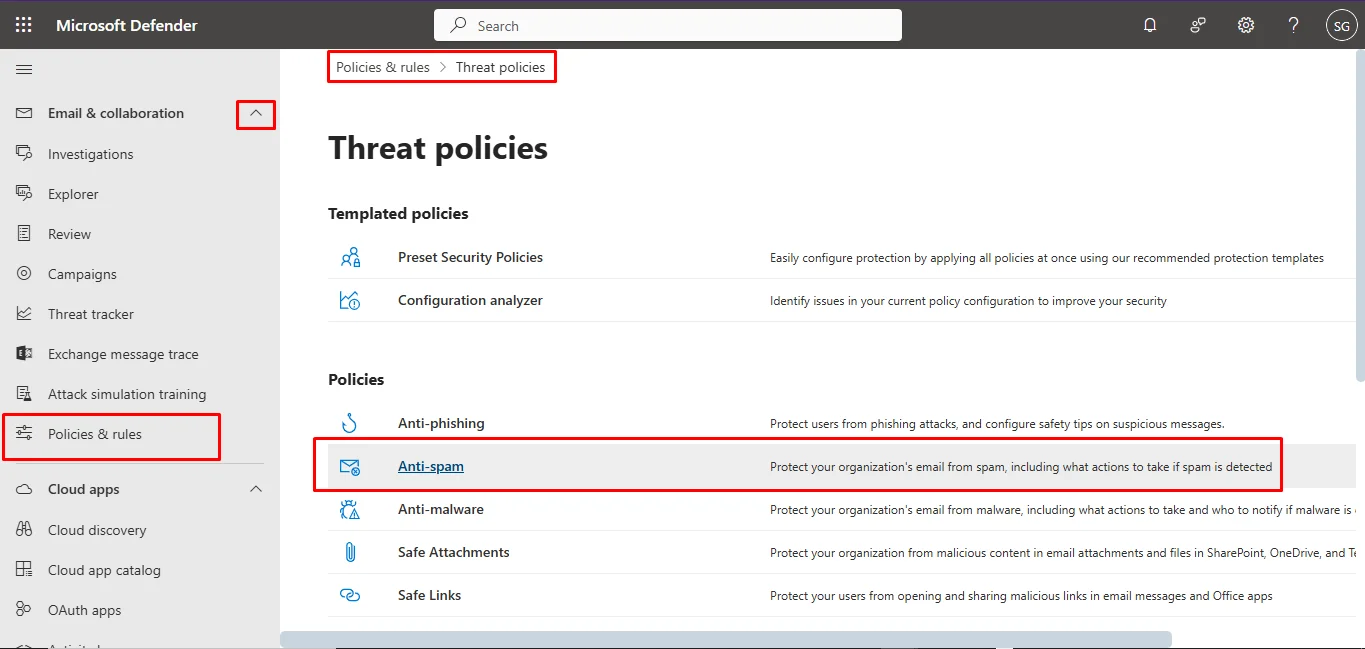The width and height of the screenshot is (1365, 649).
Task: Open Configuration analyzer
Action: coord(470,300)
